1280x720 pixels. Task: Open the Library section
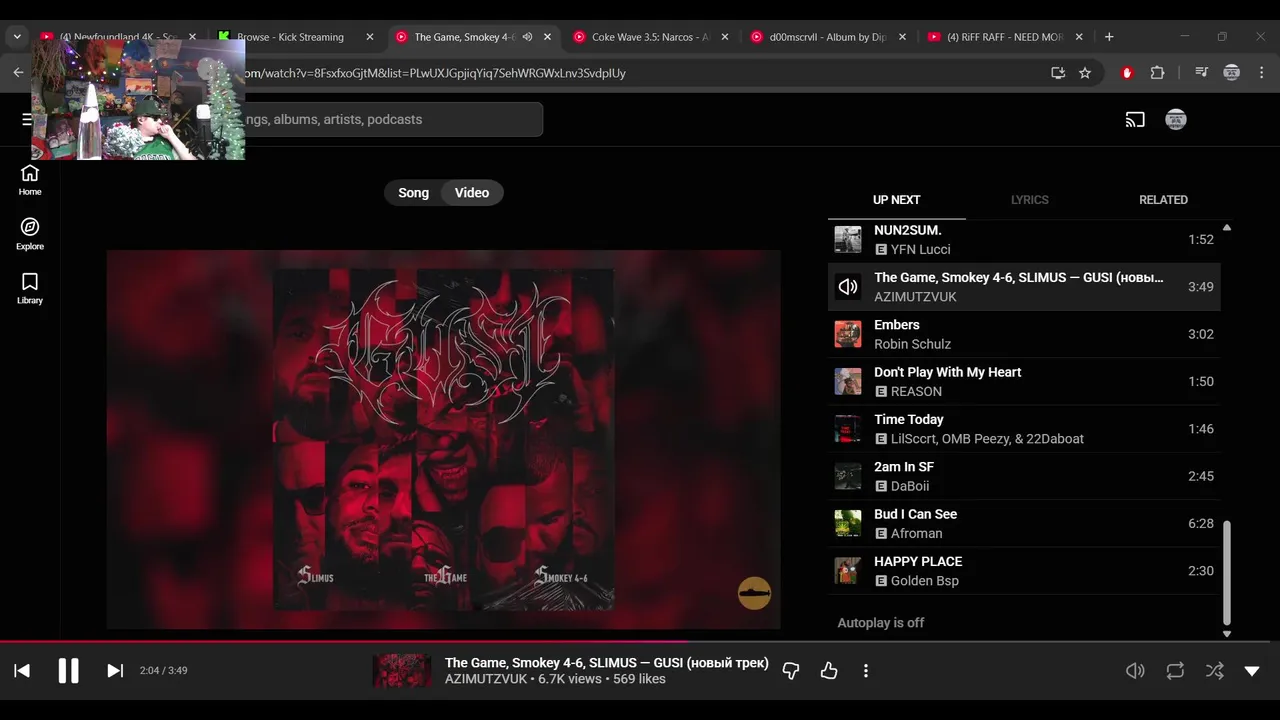click(x=30, y=288)
